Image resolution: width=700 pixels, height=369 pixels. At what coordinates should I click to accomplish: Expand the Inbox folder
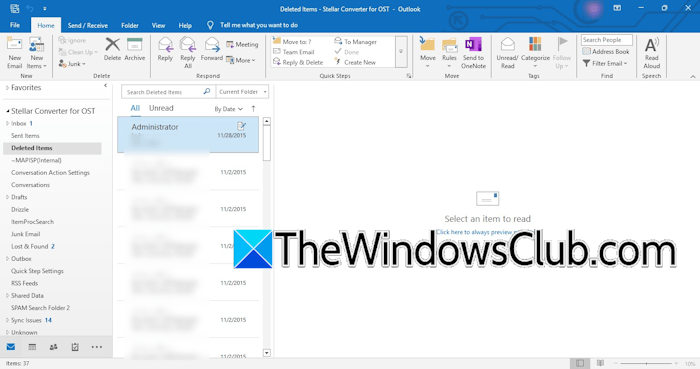point(7,123)
